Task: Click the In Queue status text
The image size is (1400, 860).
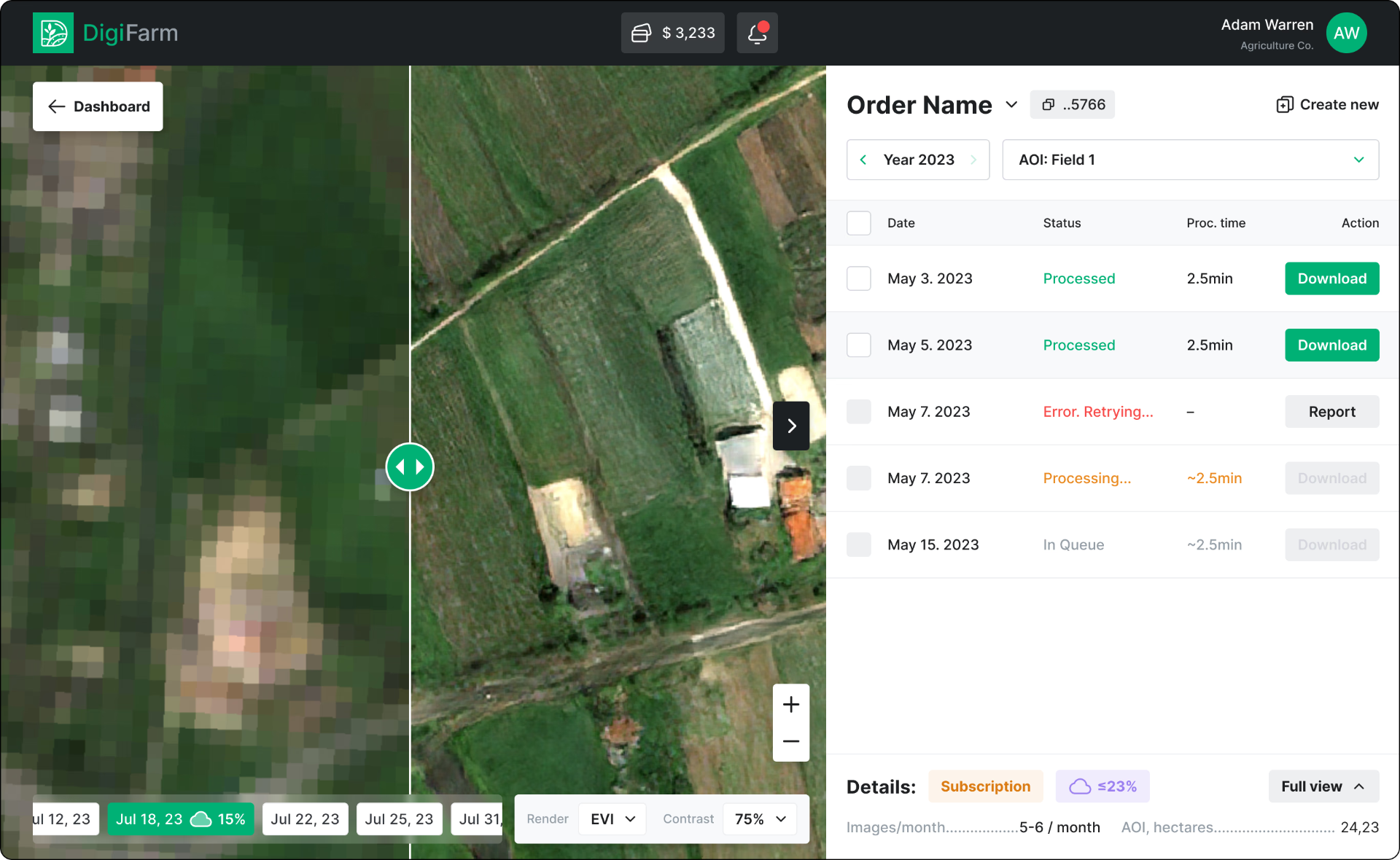Action: [1073, 544]
